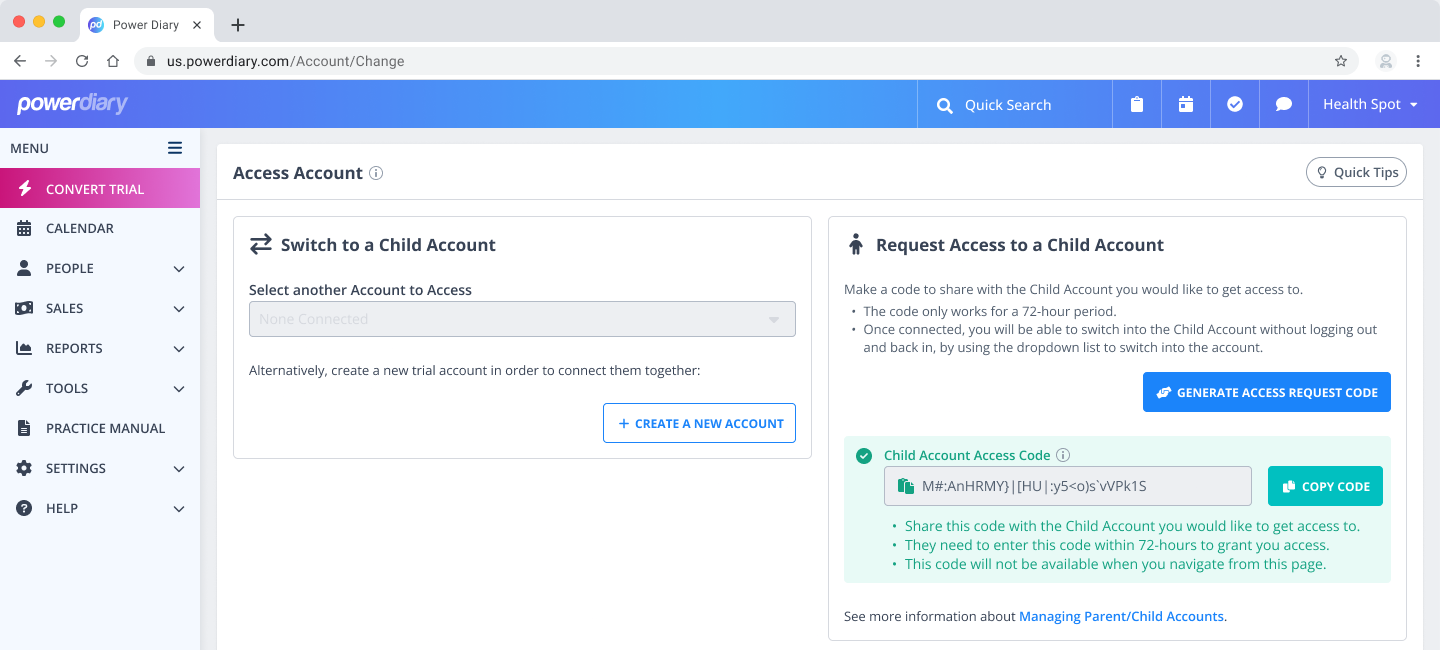Viewport: 1440px width, 650px height.
Task: Open the Select another Account dropdown
Action: click(x=522, y=319)
